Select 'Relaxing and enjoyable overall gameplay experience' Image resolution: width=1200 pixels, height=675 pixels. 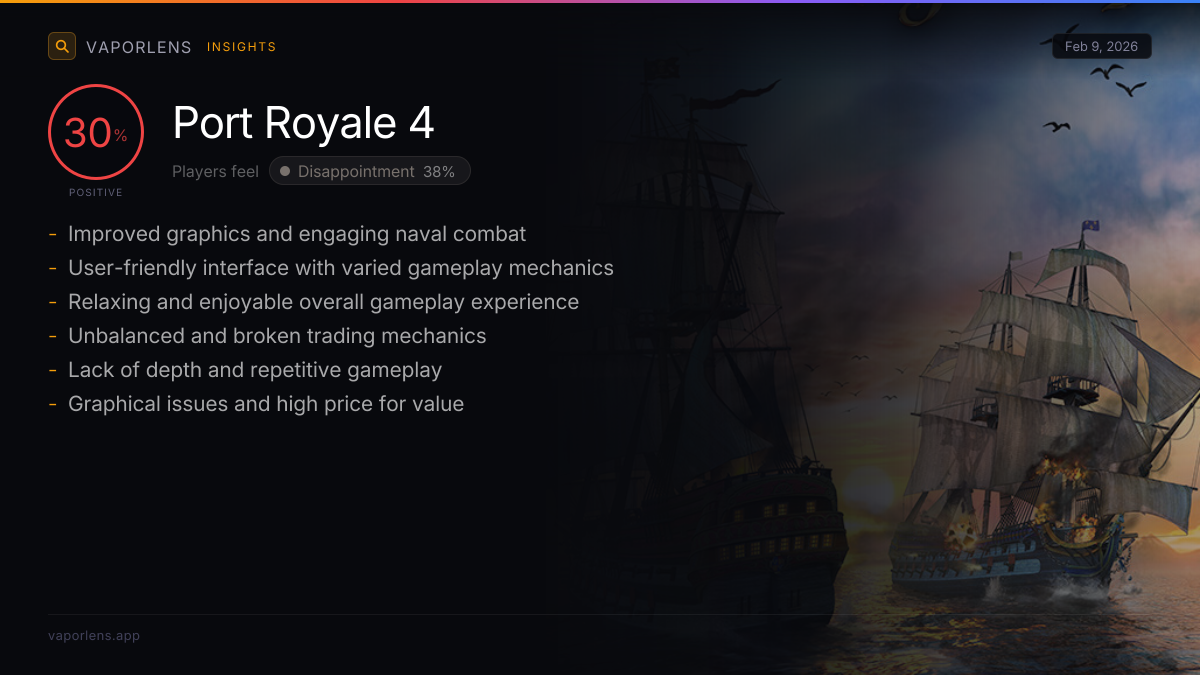(x=324, y=302)
